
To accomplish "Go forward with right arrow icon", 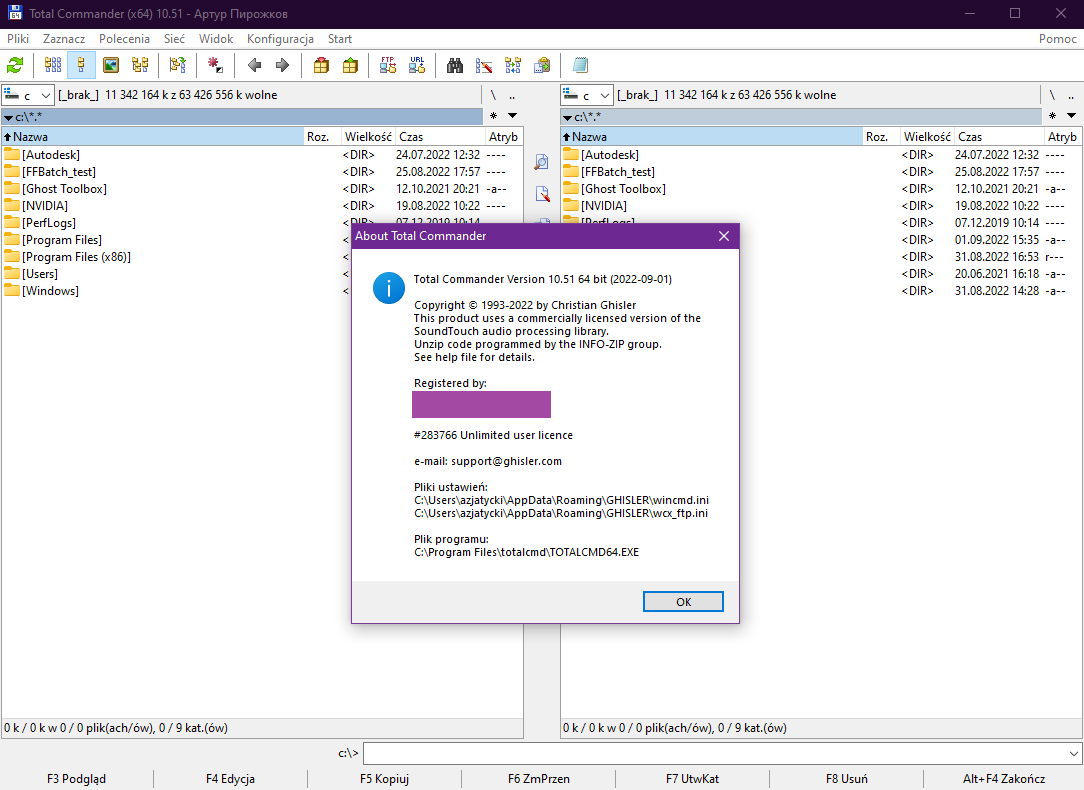I will (x=282, y=66).
